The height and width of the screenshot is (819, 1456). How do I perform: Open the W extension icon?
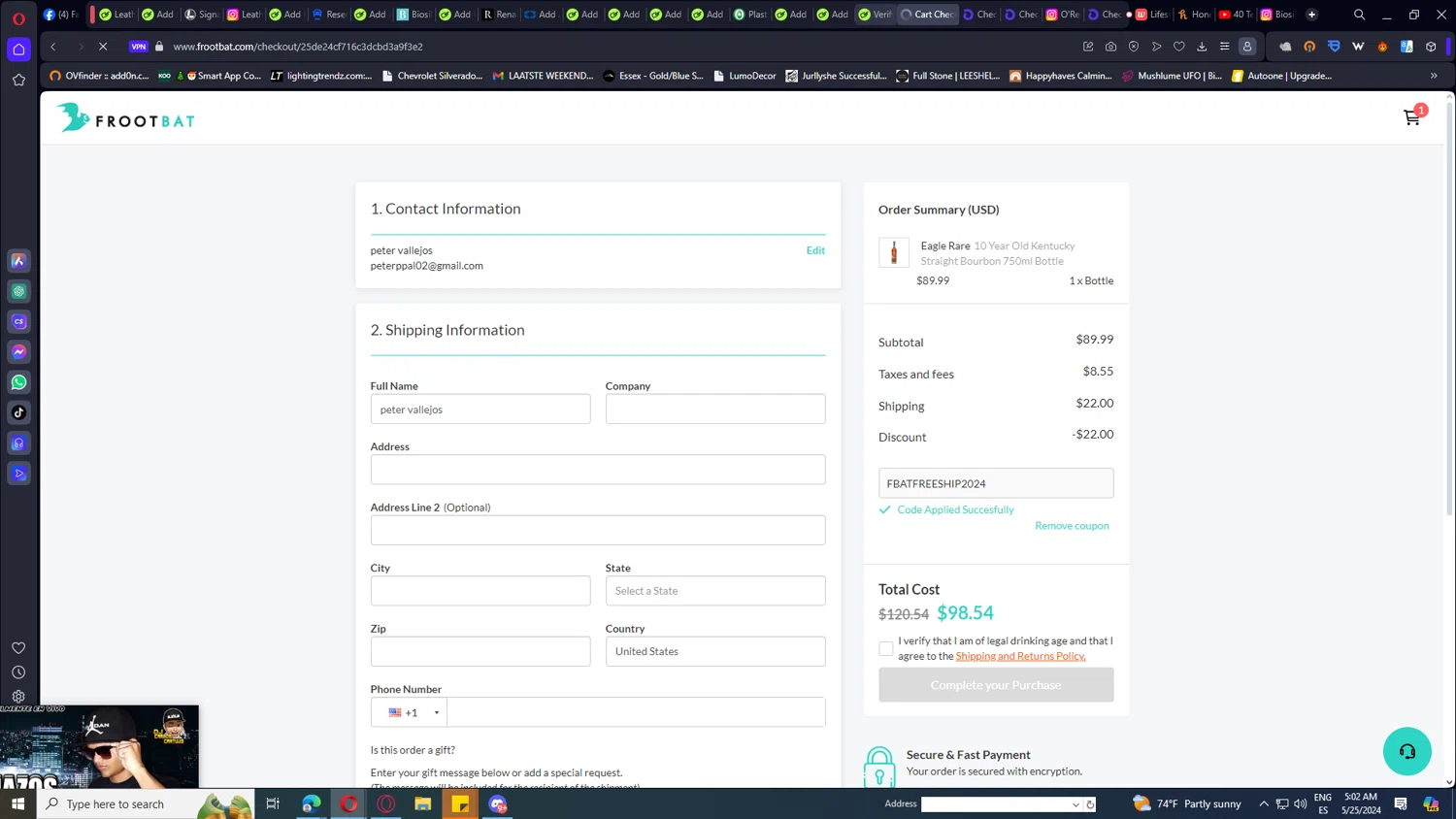pyautogui.click(x=1358, y=47)
